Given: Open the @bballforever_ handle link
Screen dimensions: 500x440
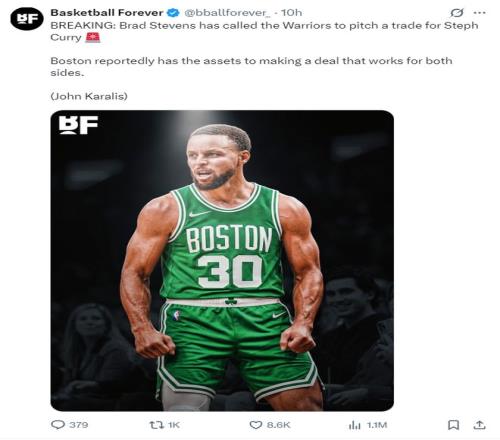Looking at the screenshot, I should (228, 13).
